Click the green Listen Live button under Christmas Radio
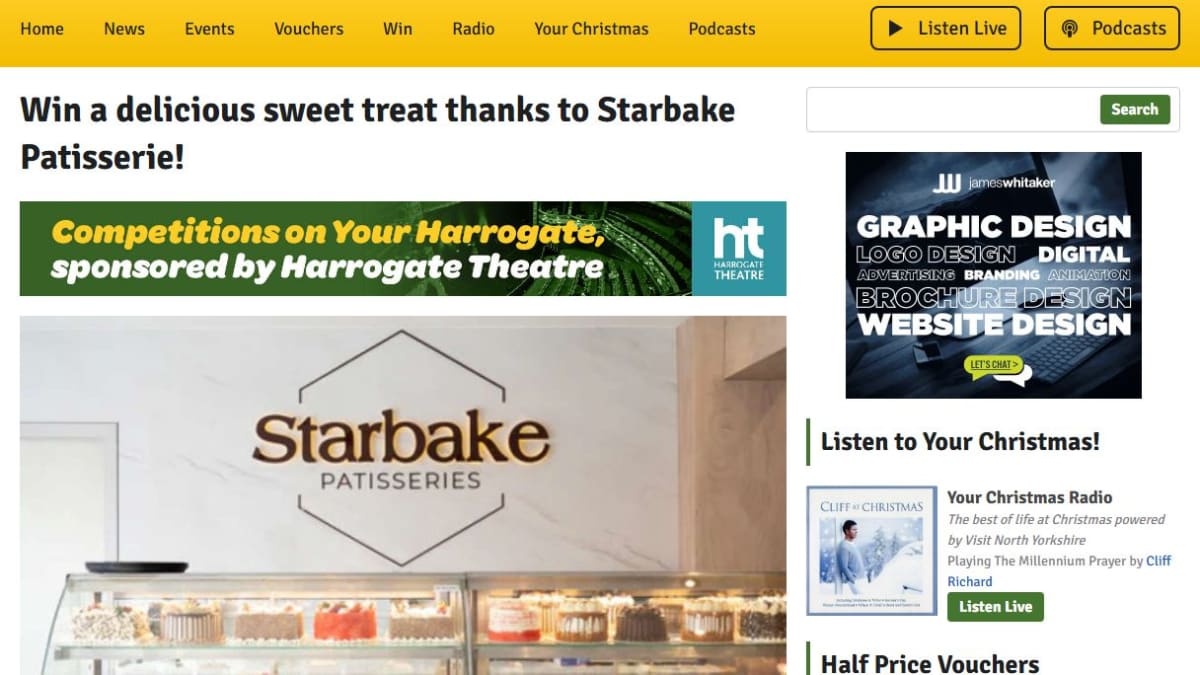Image resolution: width=1200 pixels, height=675 pixels. (995, 606)
